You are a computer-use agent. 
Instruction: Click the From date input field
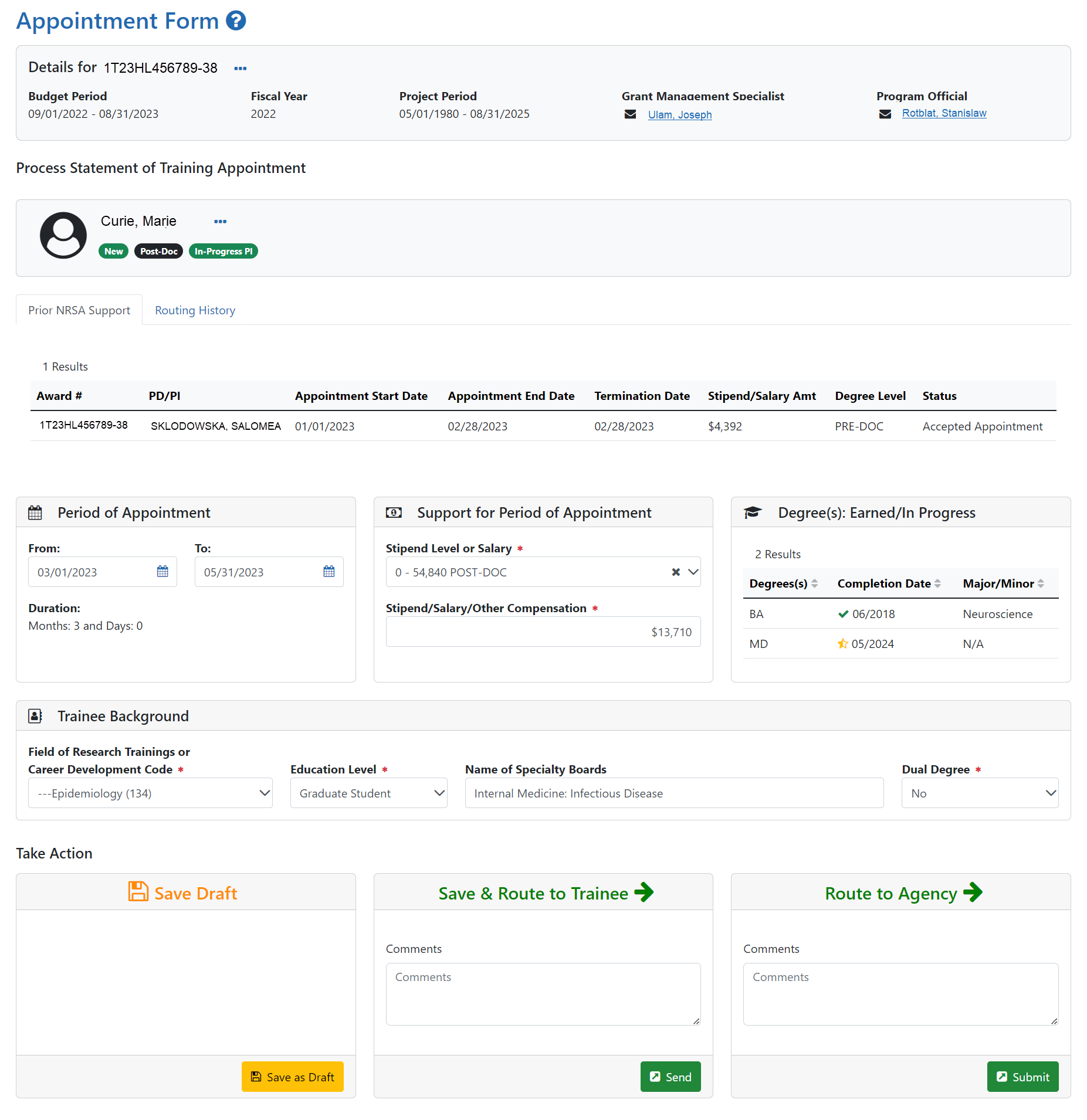(x=102, y=572)
